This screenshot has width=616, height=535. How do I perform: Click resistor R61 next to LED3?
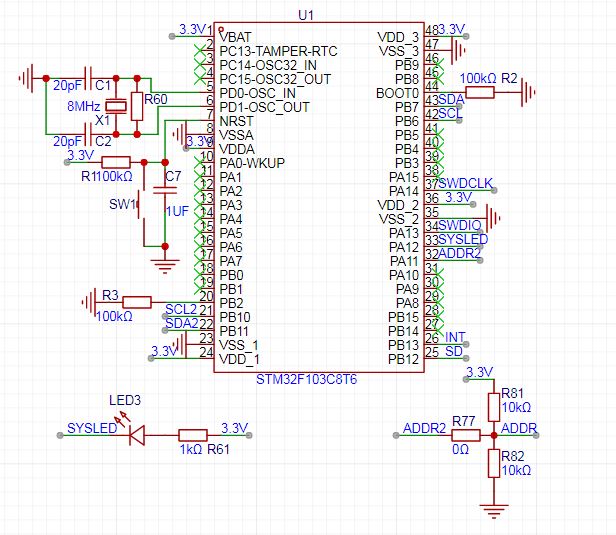click(x=192, y=435)
